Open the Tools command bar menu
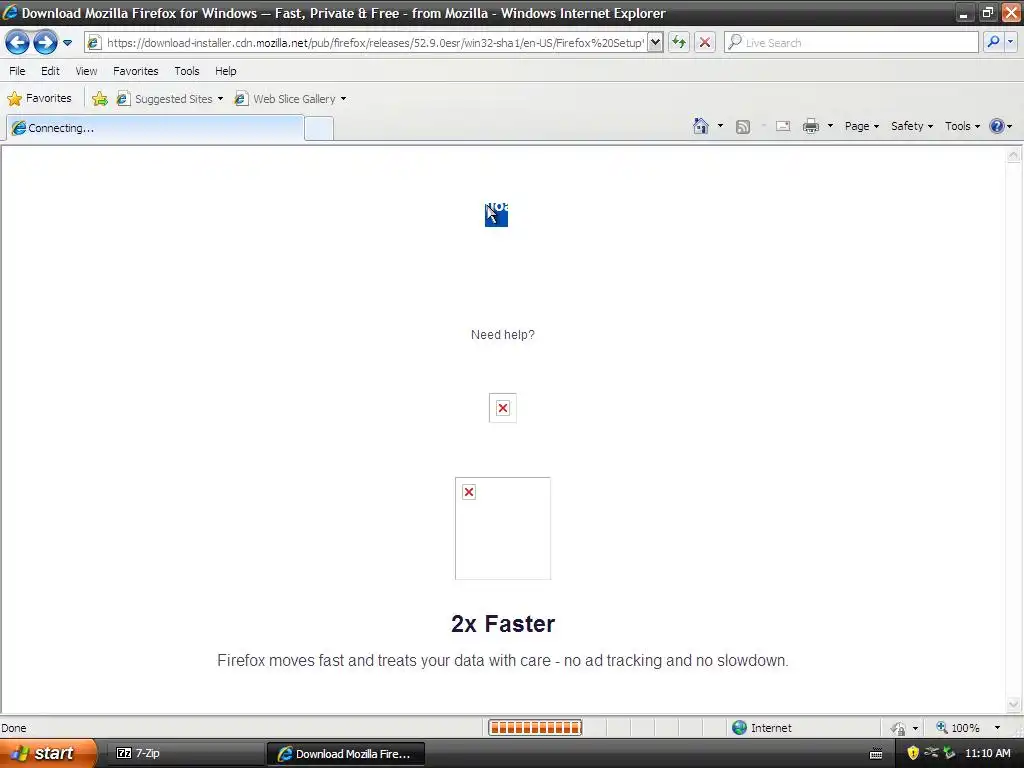Viewport: 1024px width, 768px height. [962, 126]
